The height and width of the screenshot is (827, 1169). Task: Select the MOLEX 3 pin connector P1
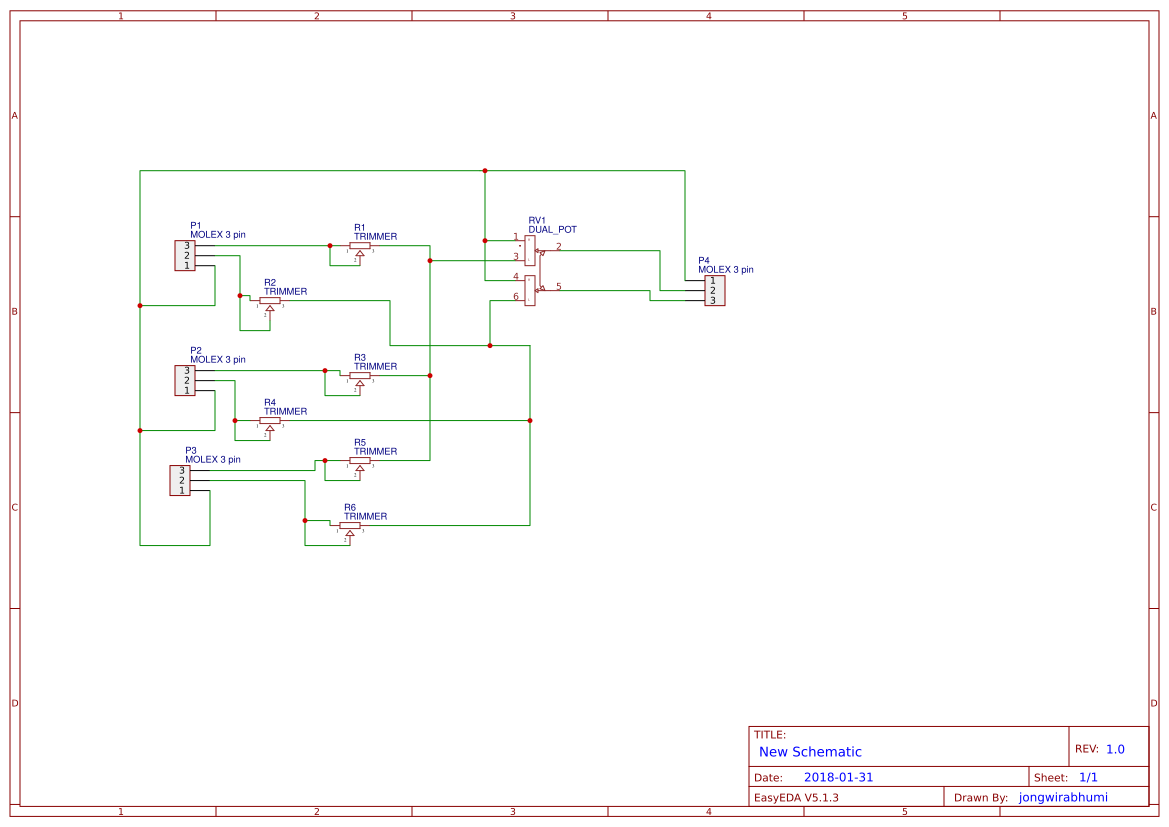(184, 255)
